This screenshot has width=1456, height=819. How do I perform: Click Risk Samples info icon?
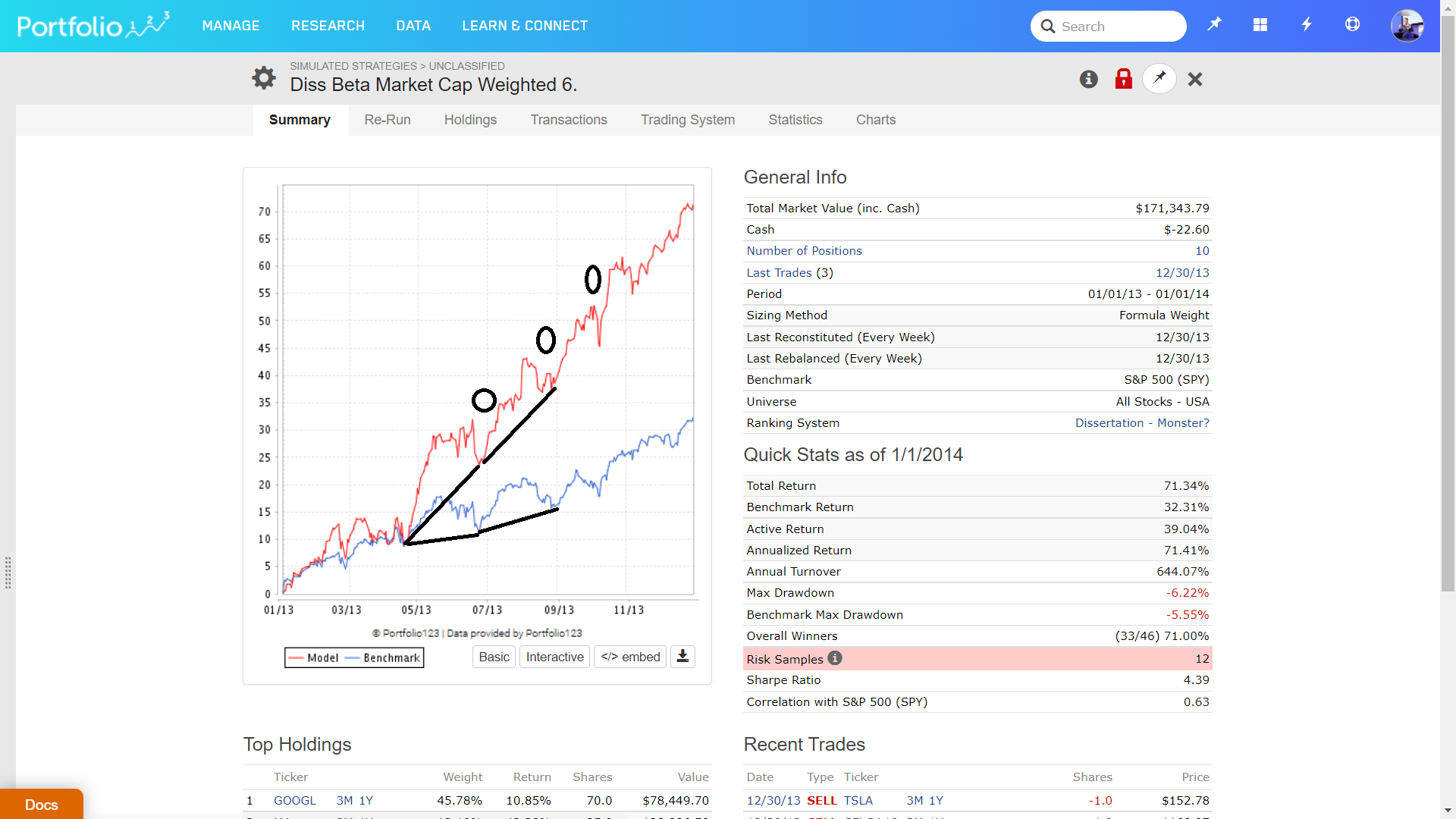click(x=835, y=658)
